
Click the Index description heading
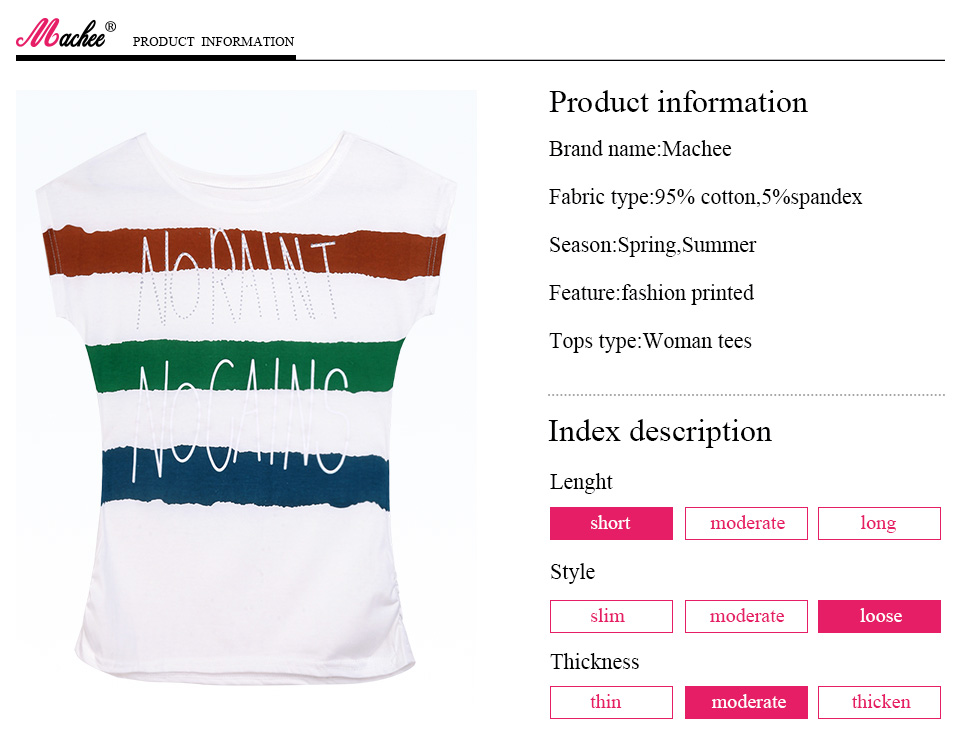pos(660,431)
